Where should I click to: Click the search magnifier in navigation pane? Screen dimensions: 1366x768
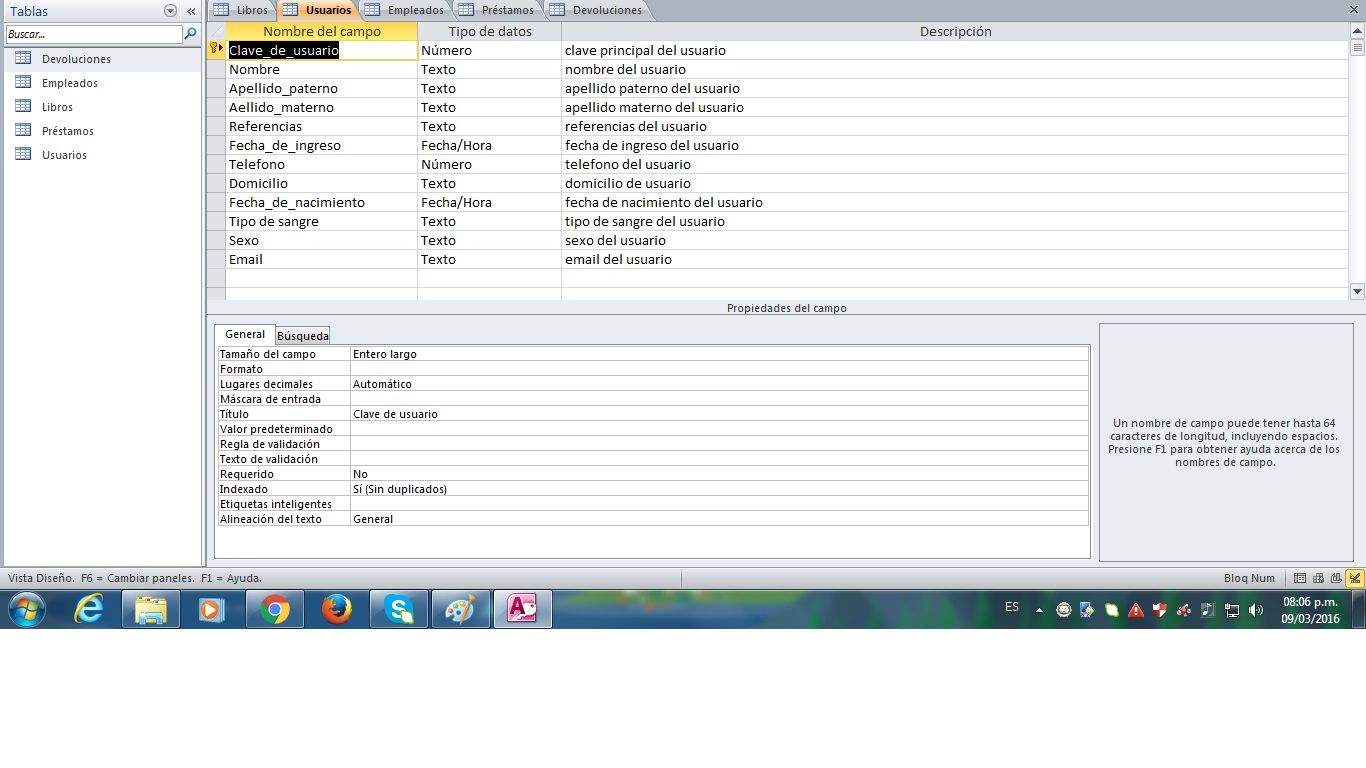[190, 34]
